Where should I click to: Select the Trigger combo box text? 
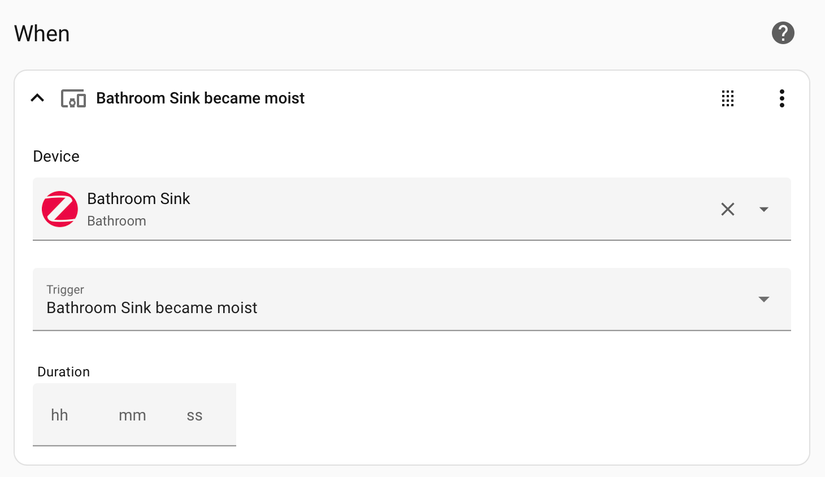152,308
